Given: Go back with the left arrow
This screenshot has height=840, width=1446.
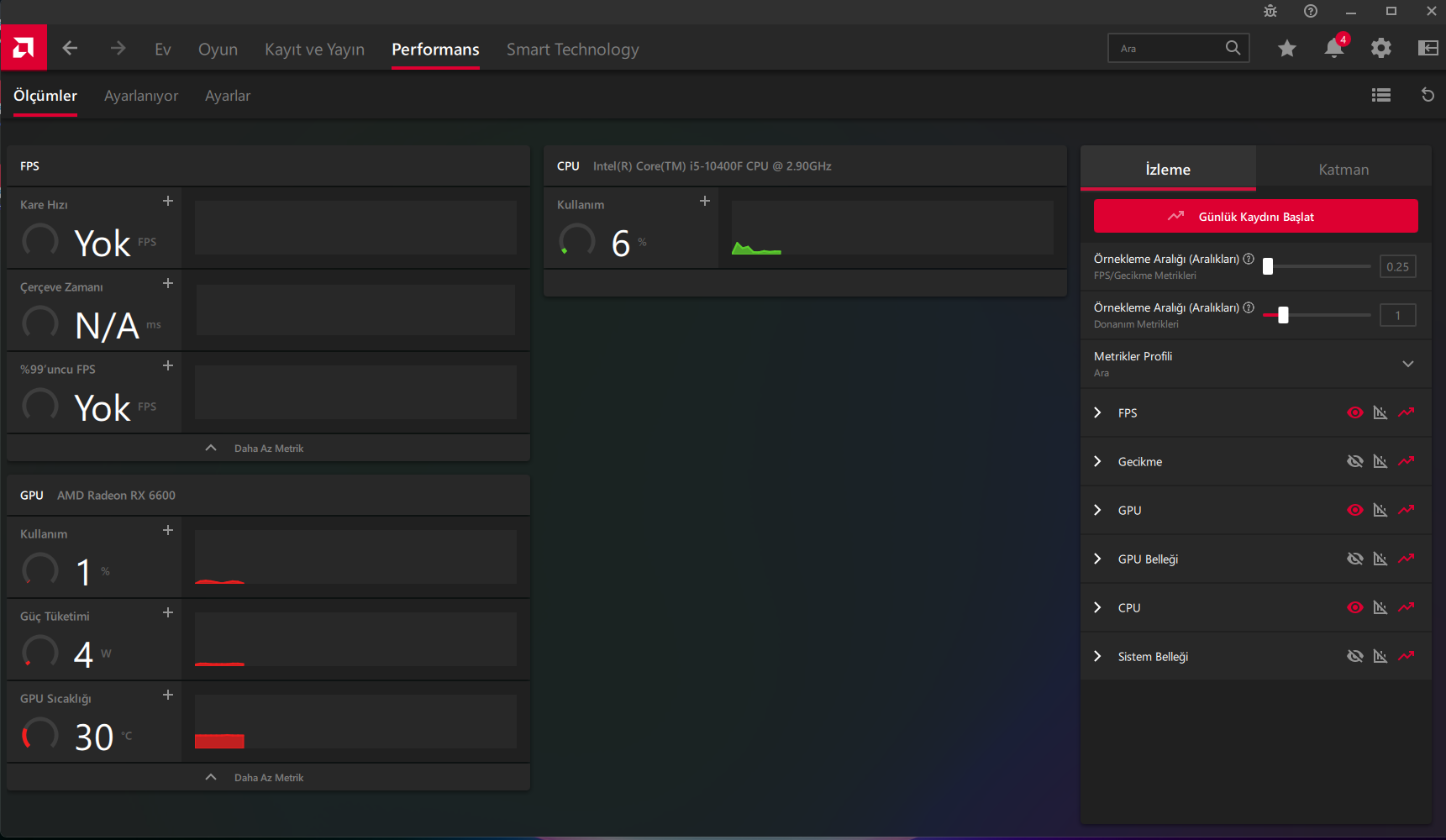Looking at the screenshot, I should tap(70, 49).
